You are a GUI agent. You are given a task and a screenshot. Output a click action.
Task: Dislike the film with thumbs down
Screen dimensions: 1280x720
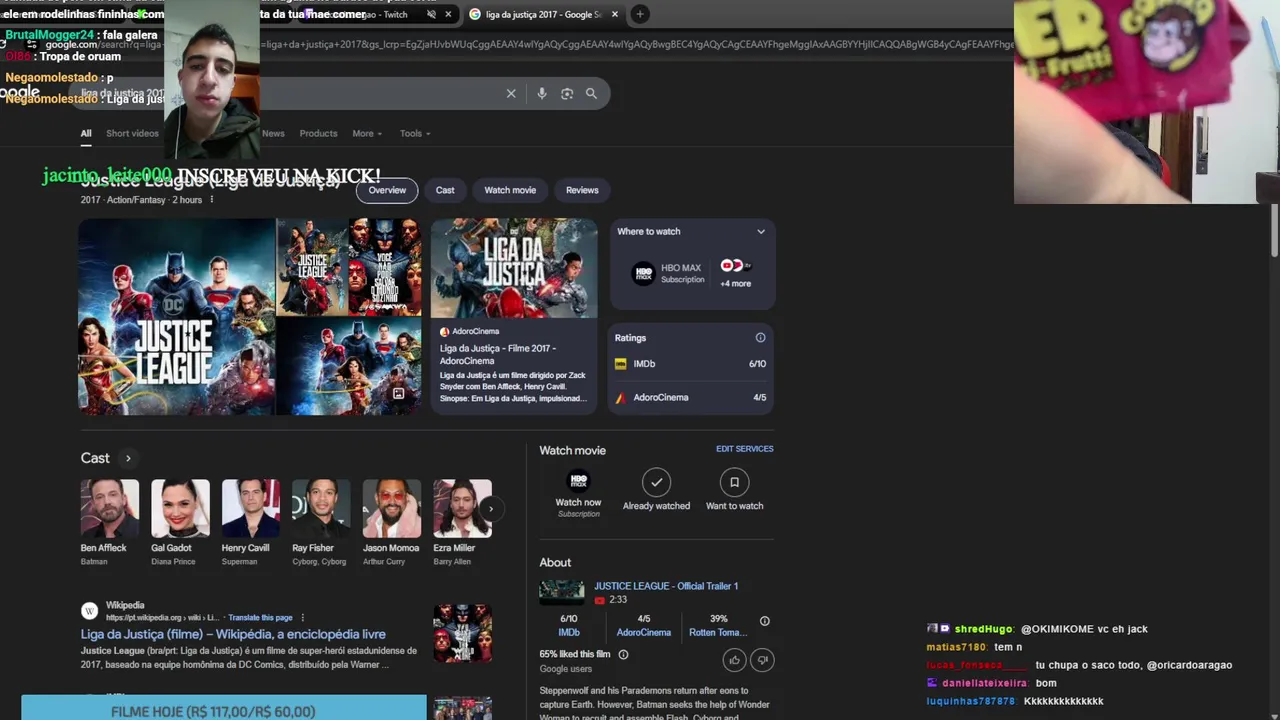762,659
